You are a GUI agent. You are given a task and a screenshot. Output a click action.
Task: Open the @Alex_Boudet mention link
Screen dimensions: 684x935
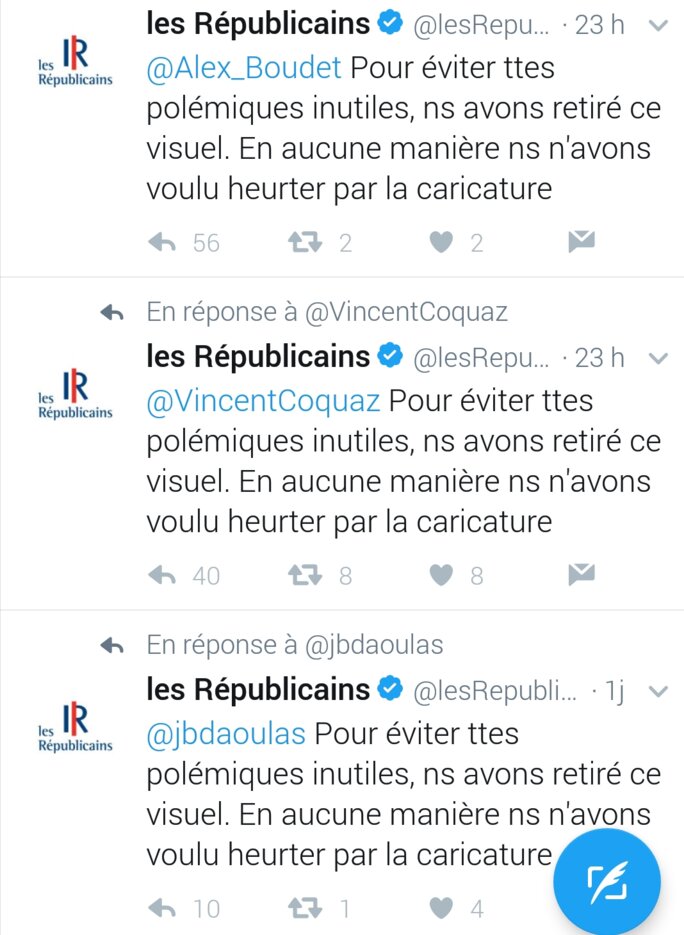[244, 68]
